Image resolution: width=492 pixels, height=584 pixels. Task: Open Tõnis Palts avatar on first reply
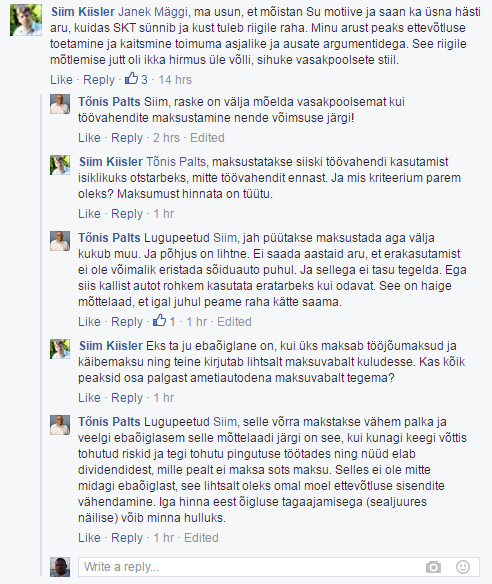click(60, 104)
